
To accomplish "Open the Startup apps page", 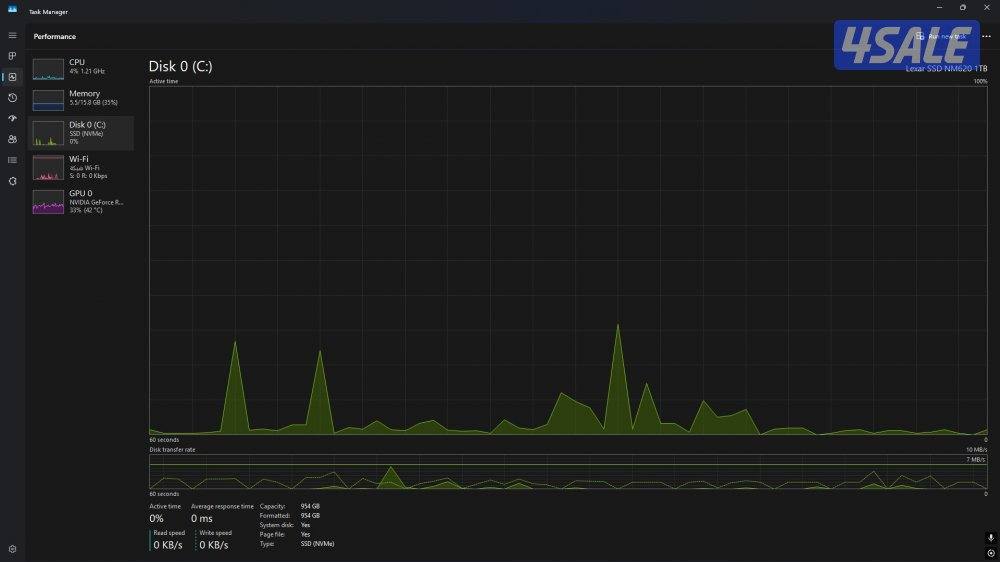I will click(12, 118).
